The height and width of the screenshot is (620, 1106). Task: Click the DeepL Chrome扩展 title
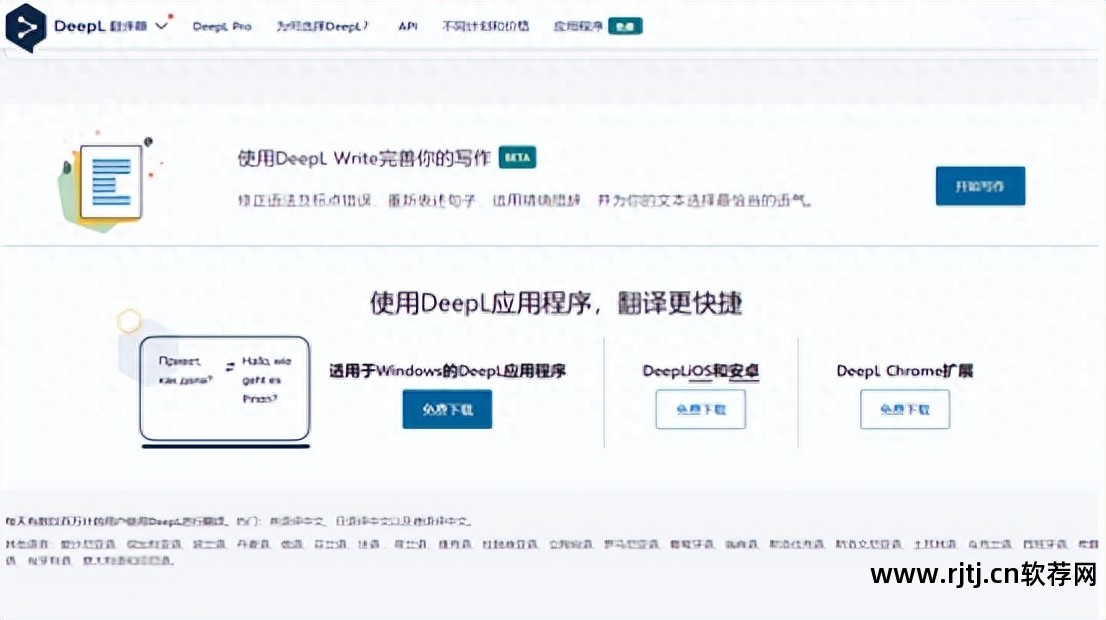904,371
